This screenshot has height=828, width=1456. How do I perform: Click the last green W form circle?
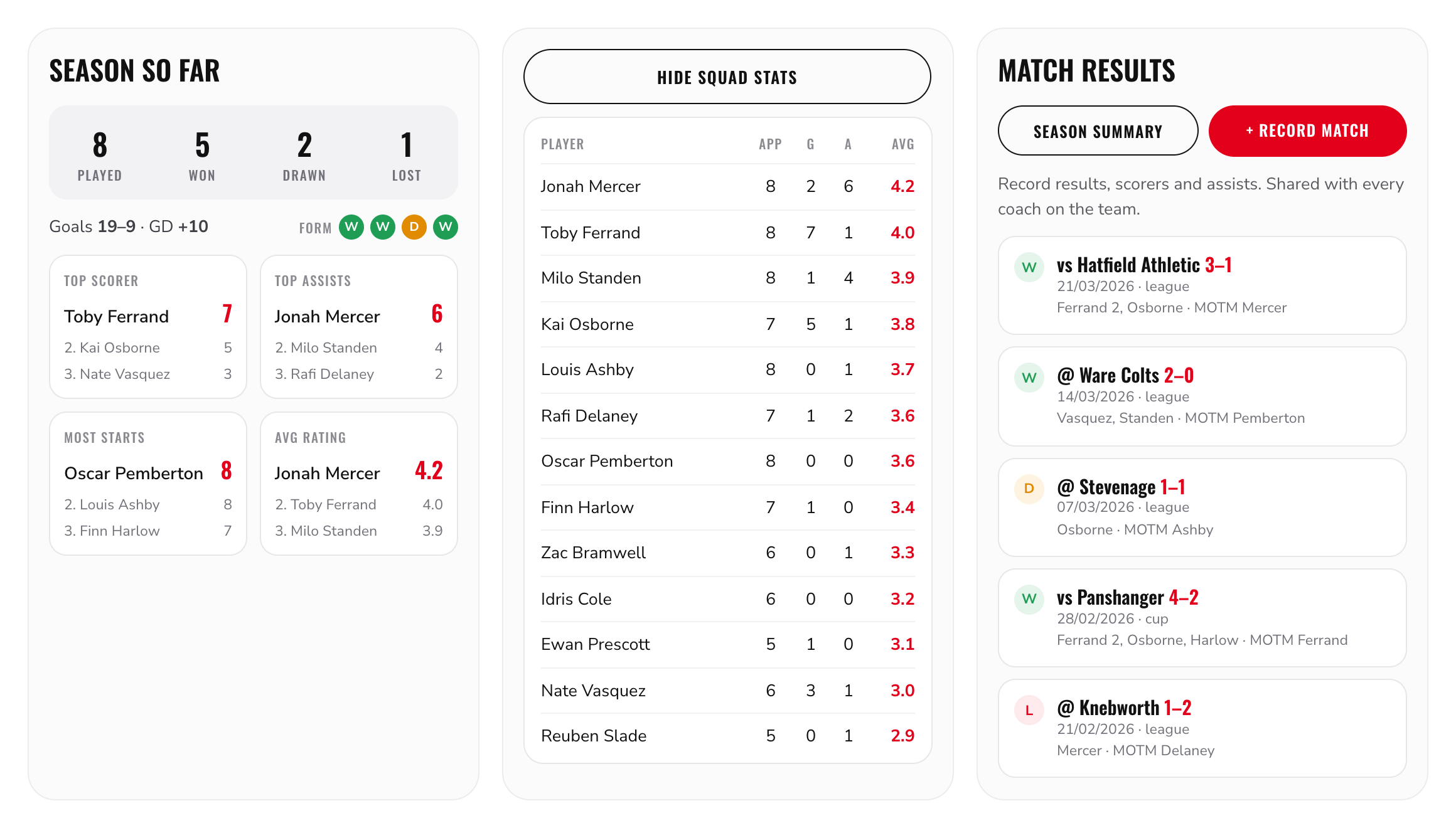coord(446,227)
